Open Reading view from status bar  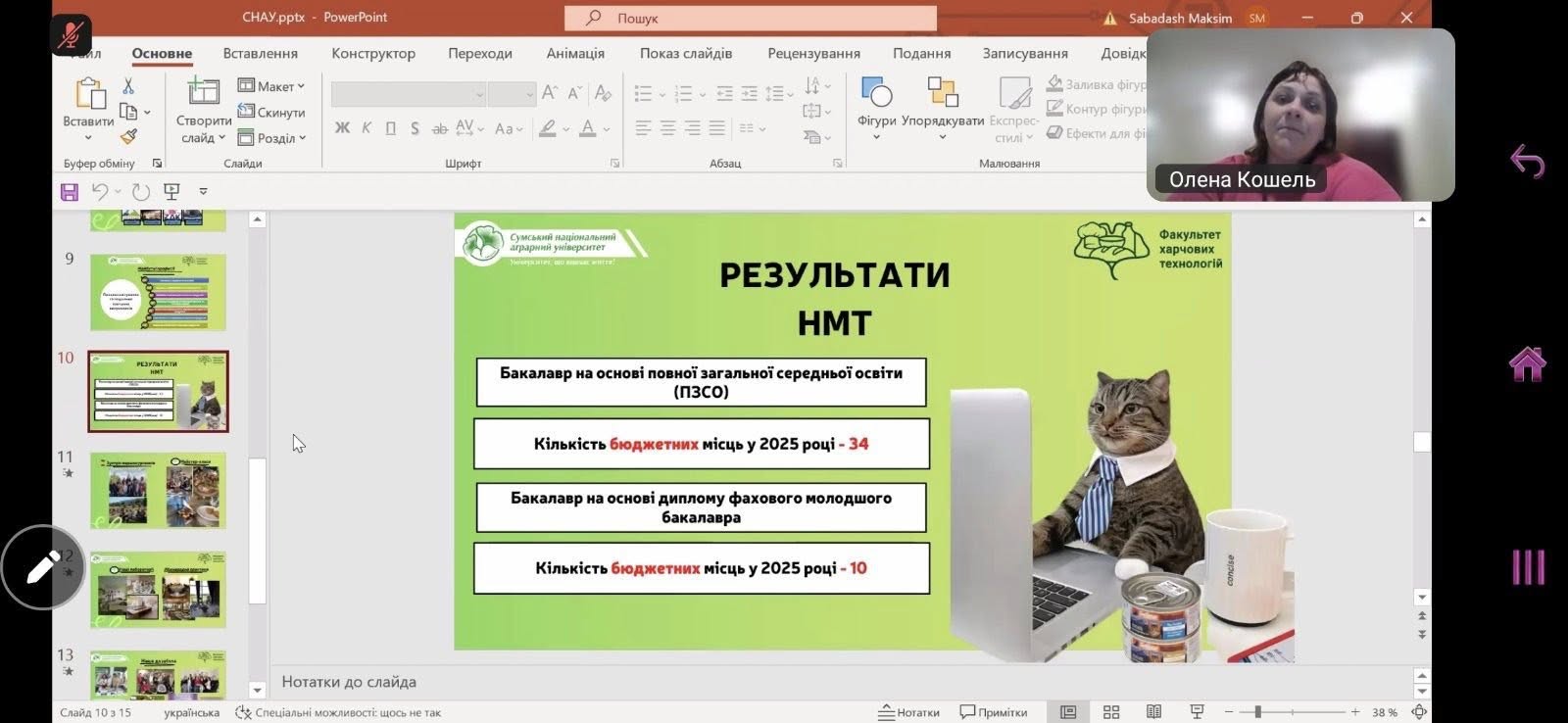[1153, 712]
